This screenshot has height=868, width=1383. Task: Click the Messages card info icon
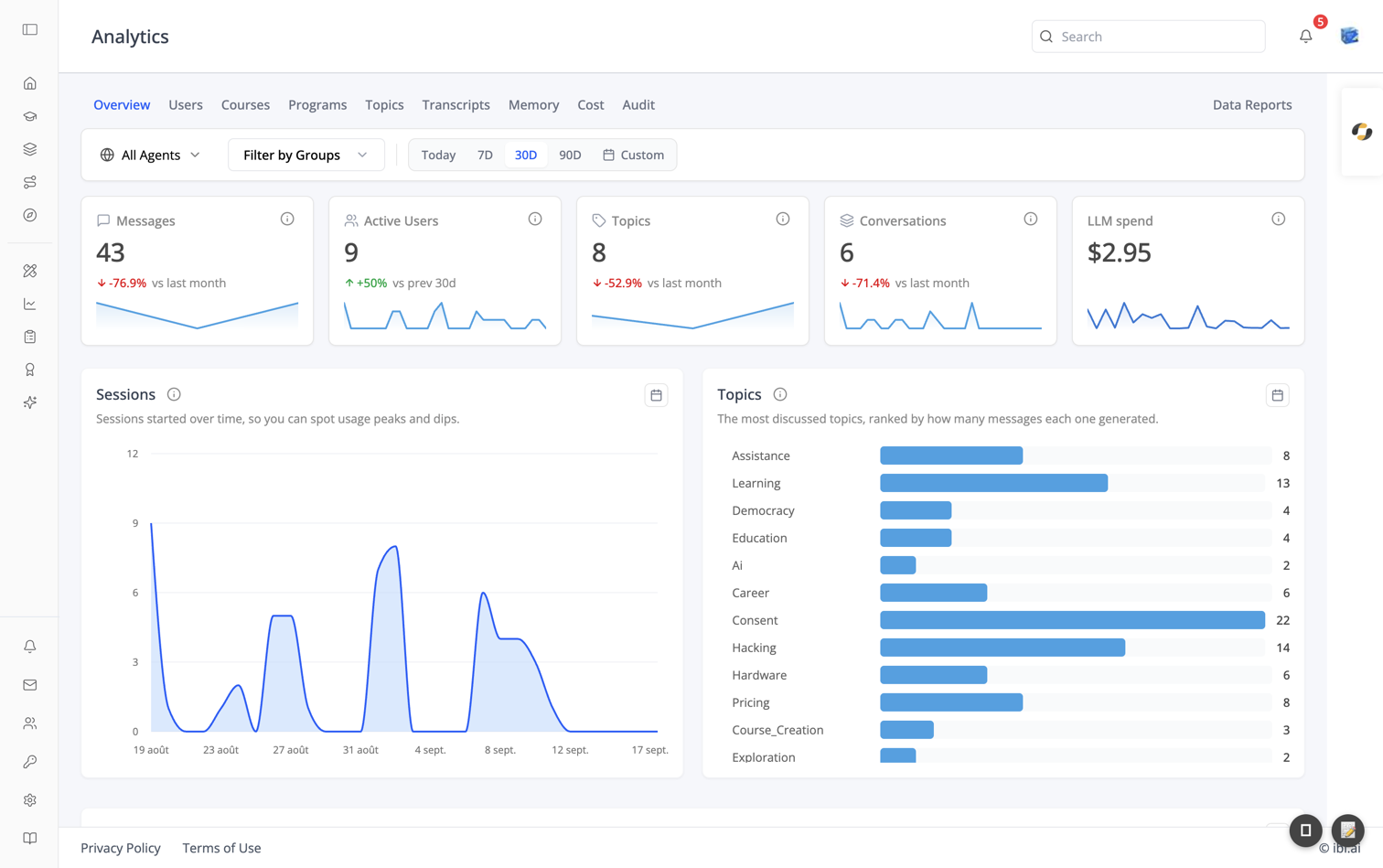287,219
